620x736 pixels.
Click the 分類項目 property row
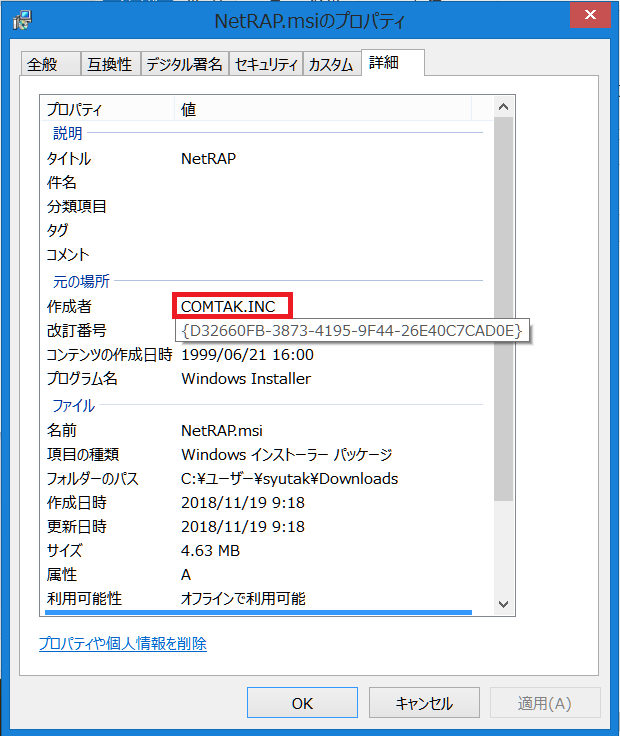pyautogui.click(x=267, y=206)
